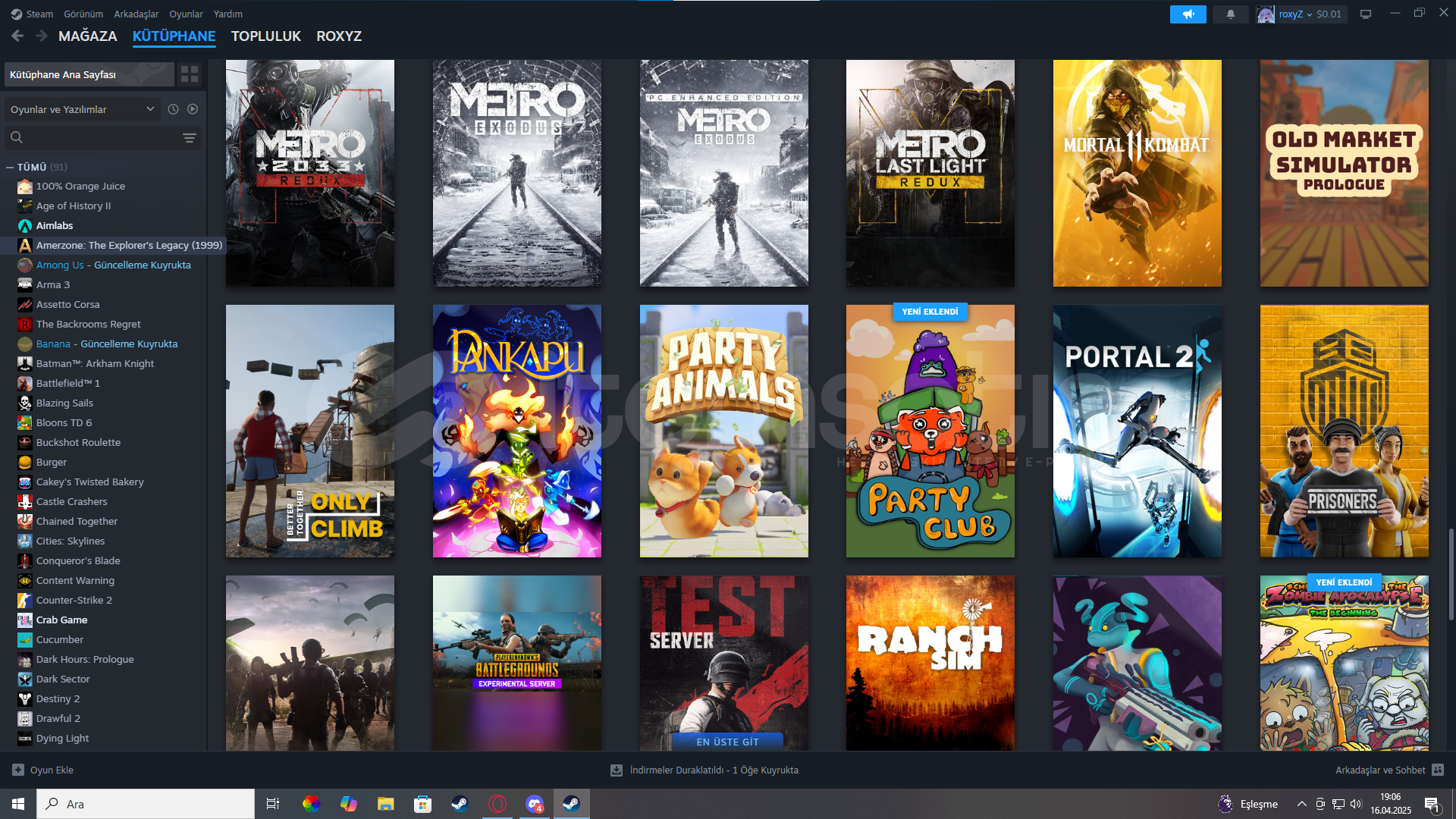1456x819 pixels.
Task: Open Only Climb cover
Action: (310, 431)
